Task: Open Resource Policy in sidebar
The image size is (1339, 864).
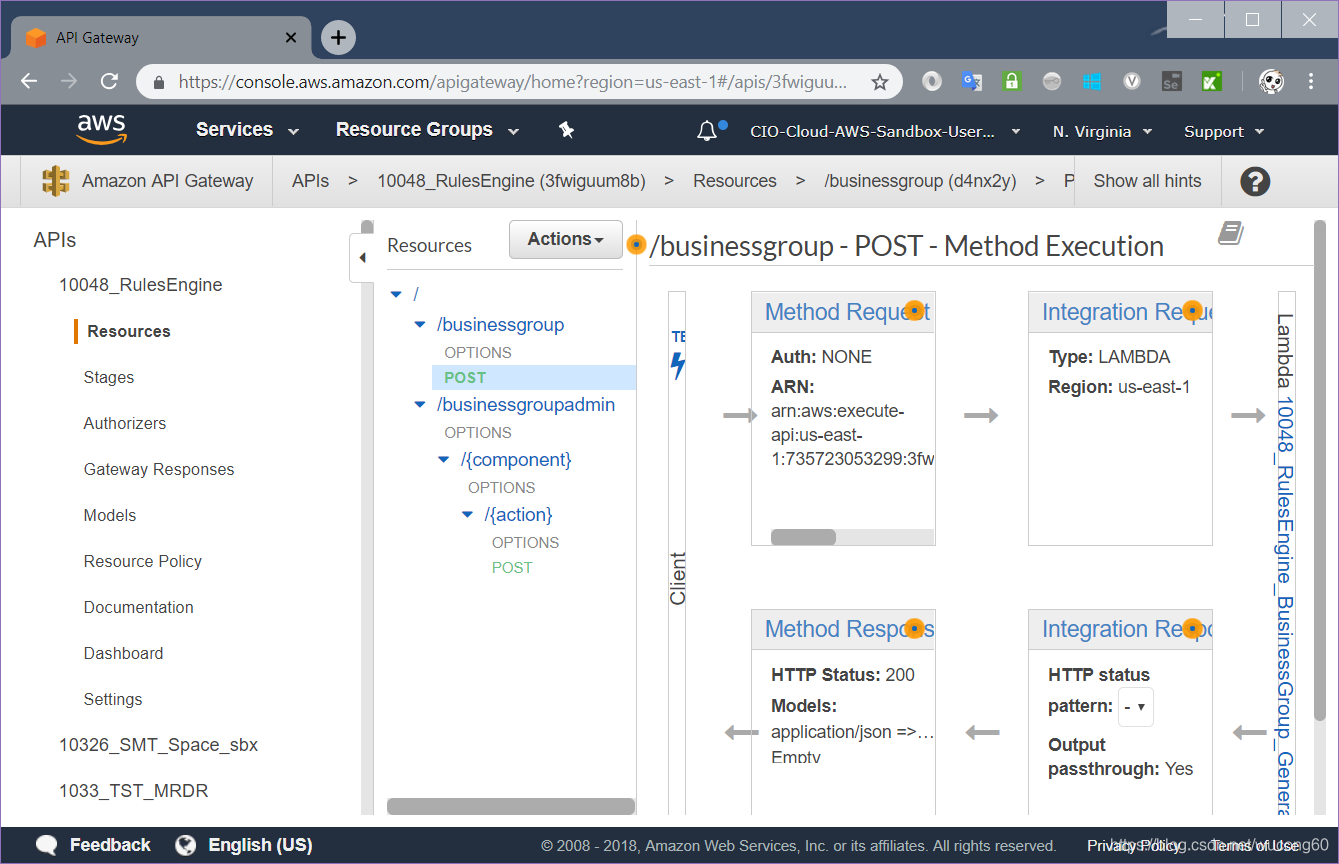Action: pos(143,561)
